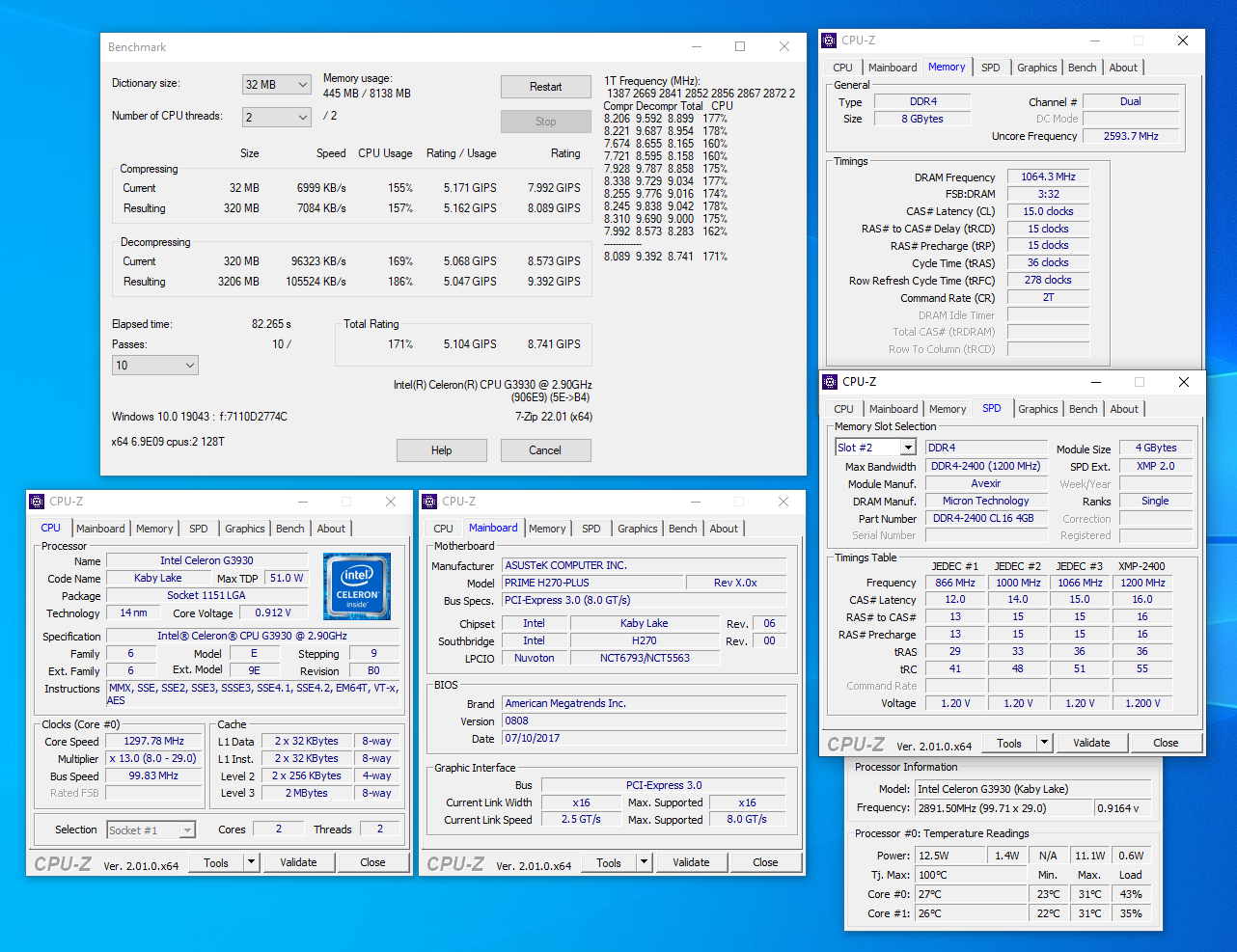The width and height of the screenshot is (1237, 952).
Task: Click the Tj. Max value 100°C
Action: click(x=972, y=875)
